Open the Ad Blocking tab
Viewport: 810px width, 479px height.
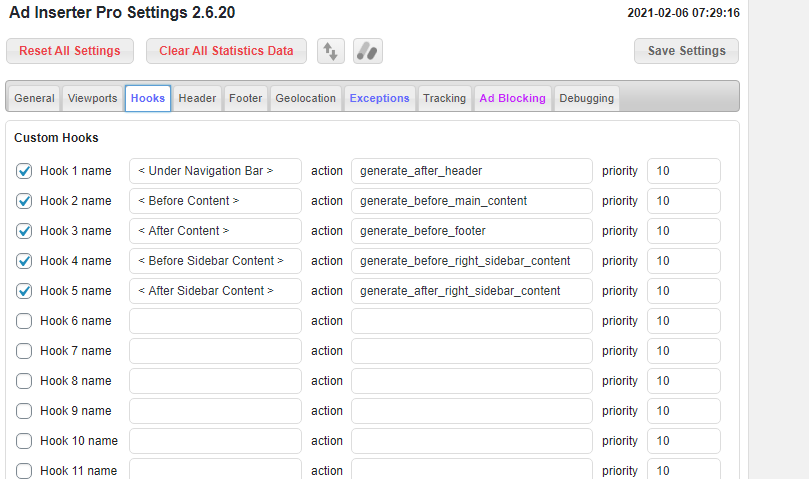pyautogui.click(x=512, y=98)
